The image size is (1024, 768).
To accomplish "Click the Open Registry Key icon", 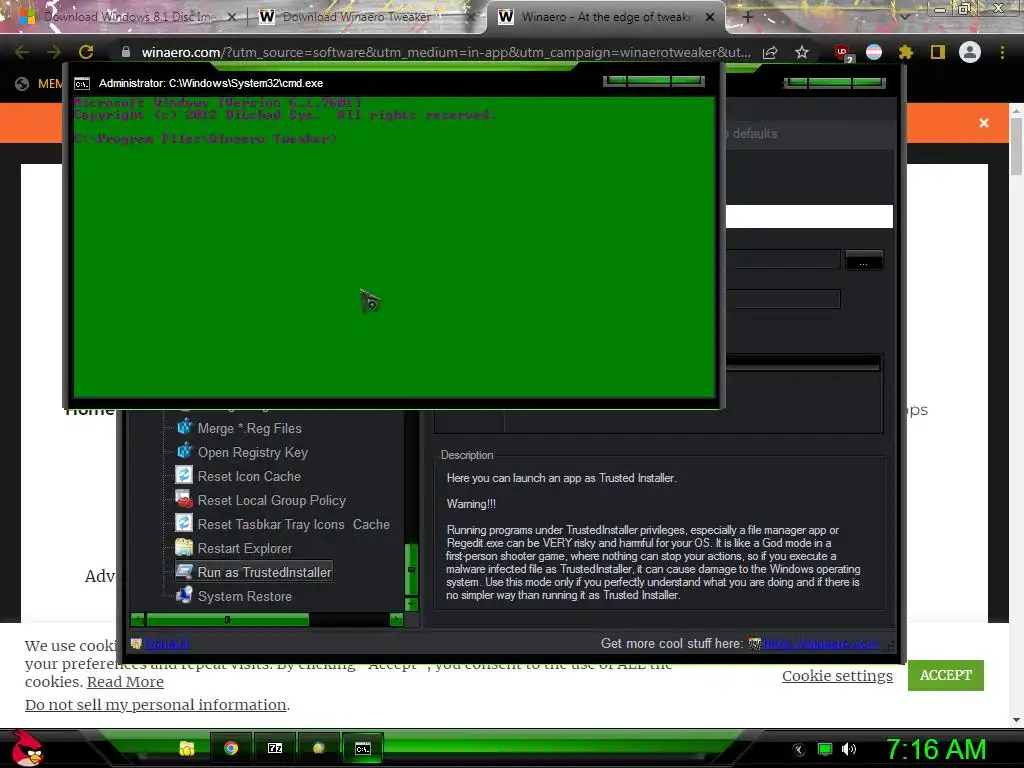I will (x=185, y=452).
